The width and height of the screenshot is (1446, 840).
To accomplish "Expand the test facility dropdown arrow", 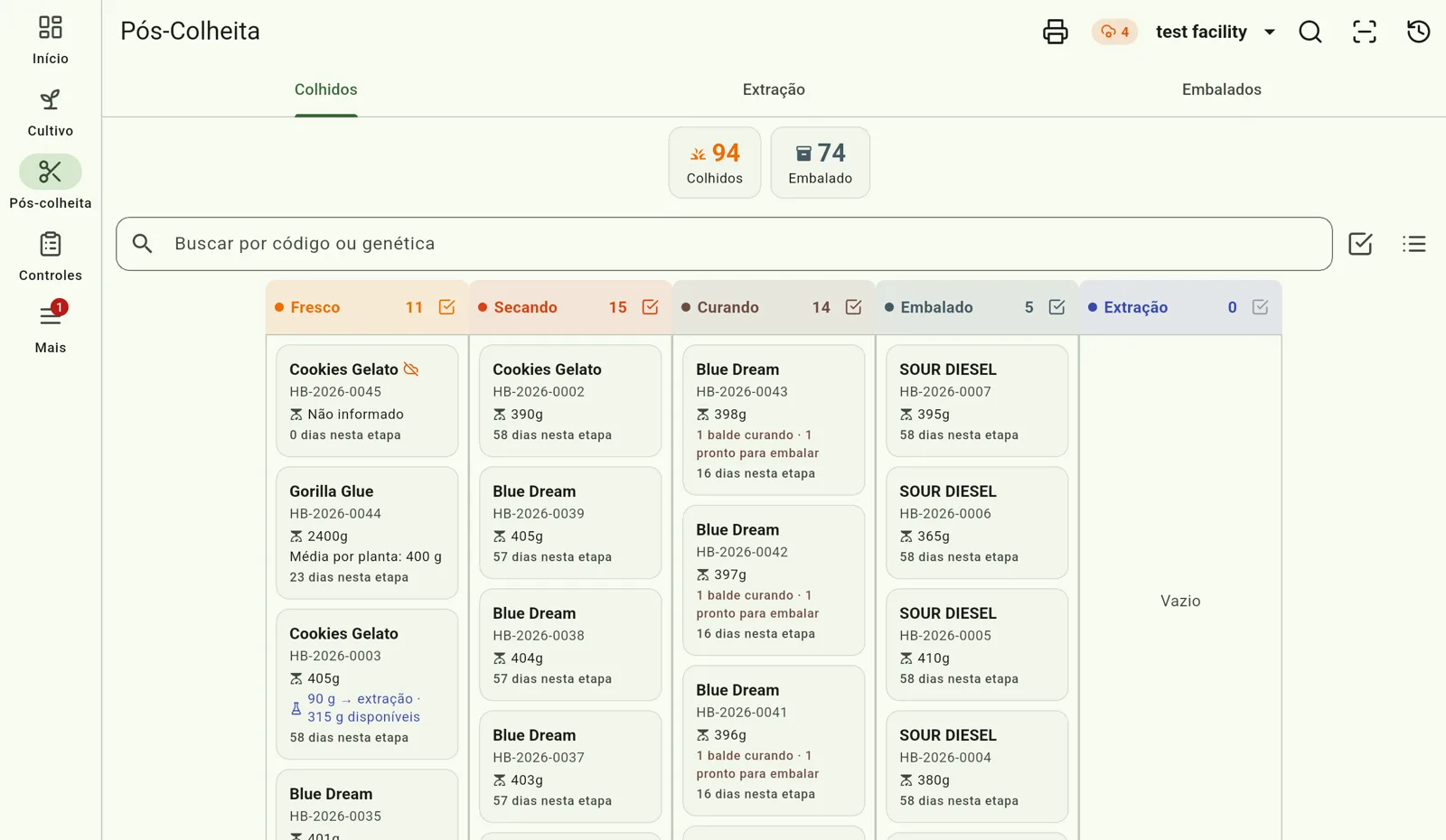I will pos(1270,32).
